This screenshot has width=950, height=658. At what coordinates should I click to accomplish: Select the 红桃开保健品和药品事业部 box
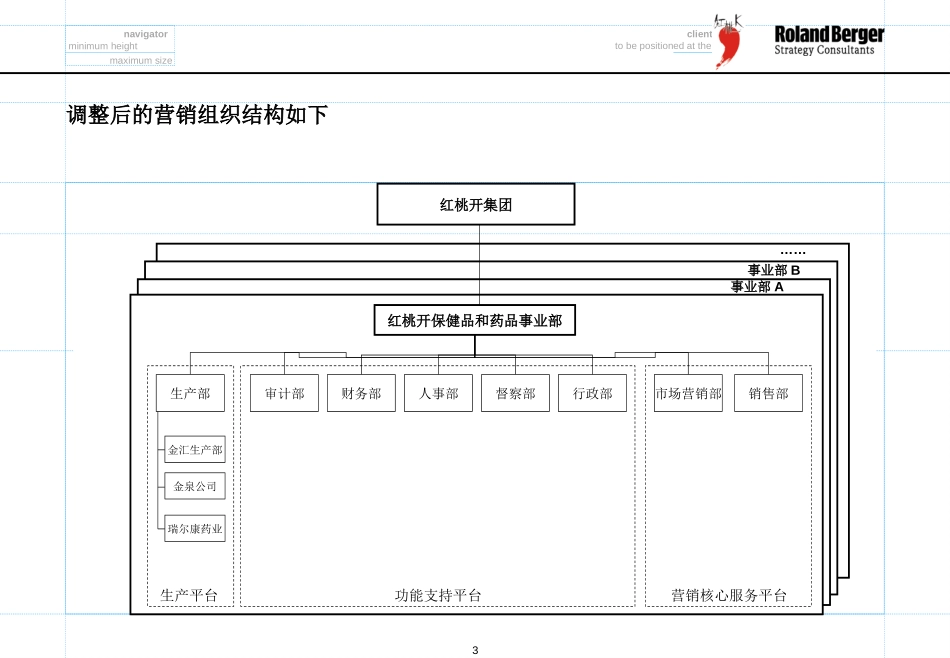[x=474, y=320]
